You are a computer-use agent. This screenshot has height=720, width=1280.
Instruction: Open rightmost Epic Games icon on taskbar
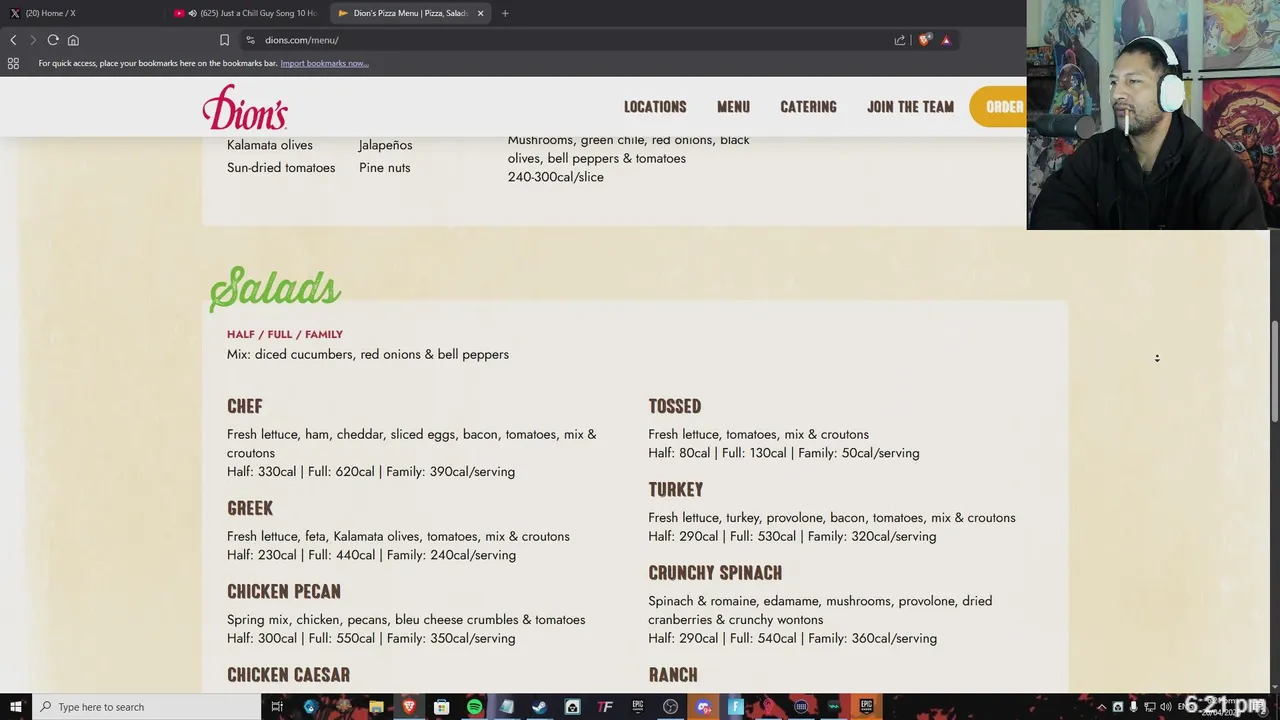pyautogui.click(x=866, y=707)
